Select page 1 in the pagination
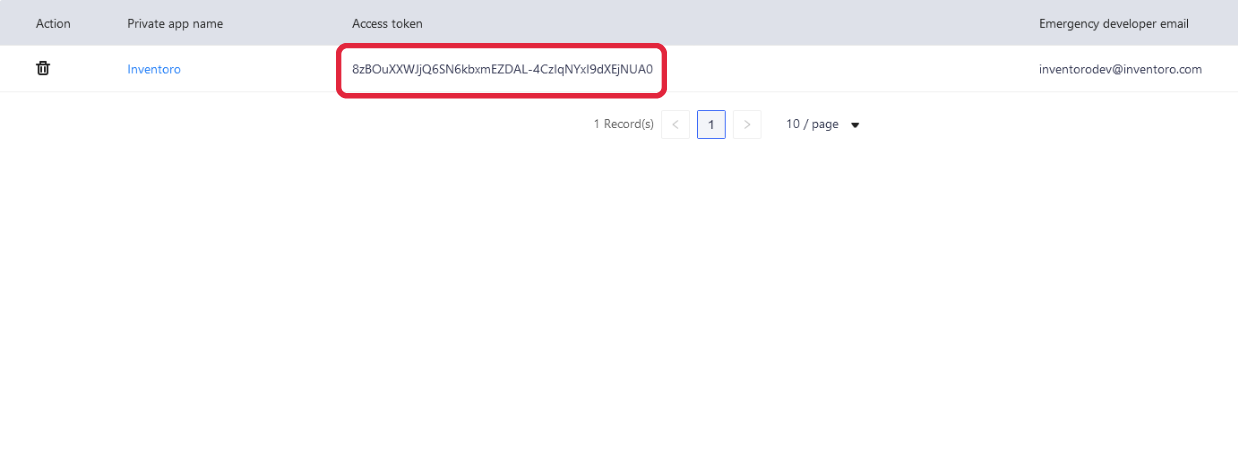 [711, 125]
